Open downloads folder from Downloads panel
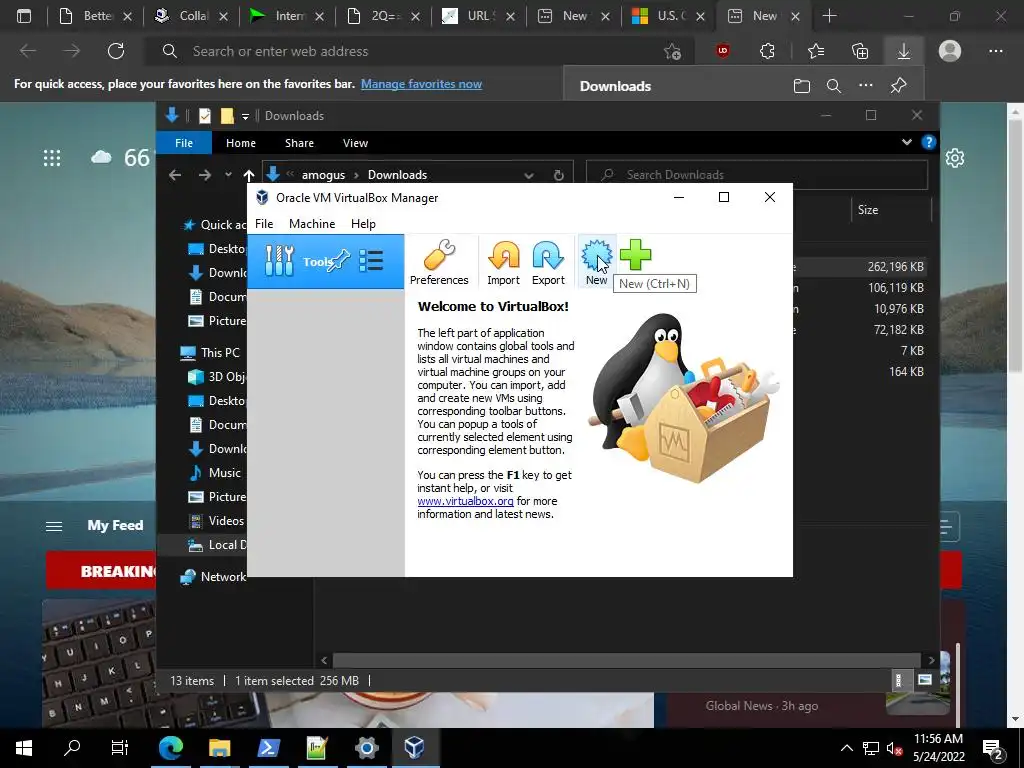1024x768 pixels. [802, 86]
